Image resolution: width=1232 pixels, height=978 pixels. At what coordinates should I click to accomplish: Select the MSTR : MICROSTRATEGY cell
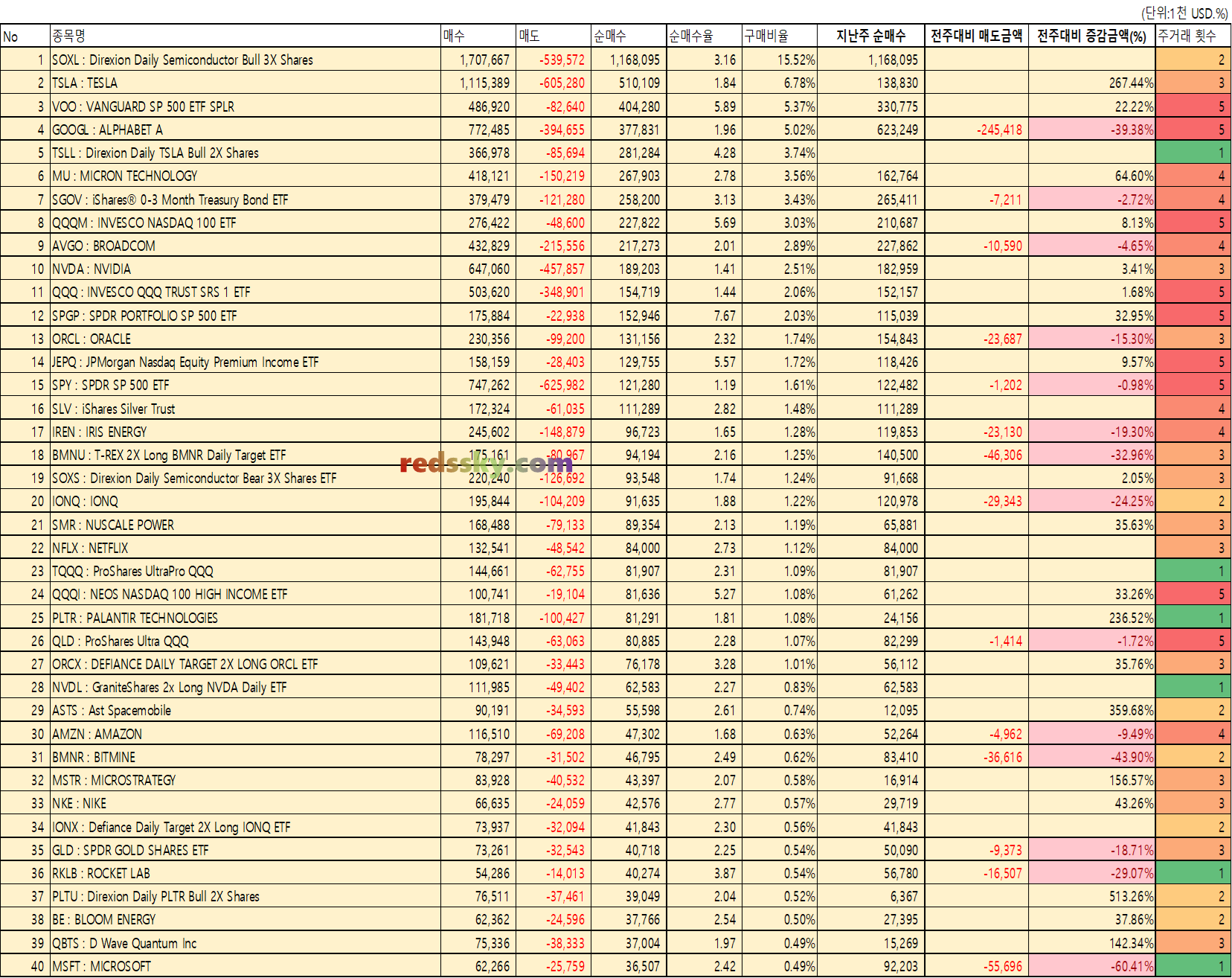[x=246, y=780]
